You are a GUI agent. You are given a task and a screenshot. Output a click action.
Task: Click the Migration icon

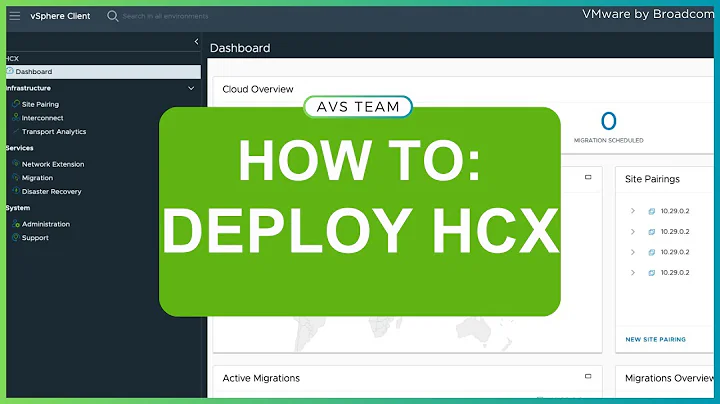click(16, 177)
